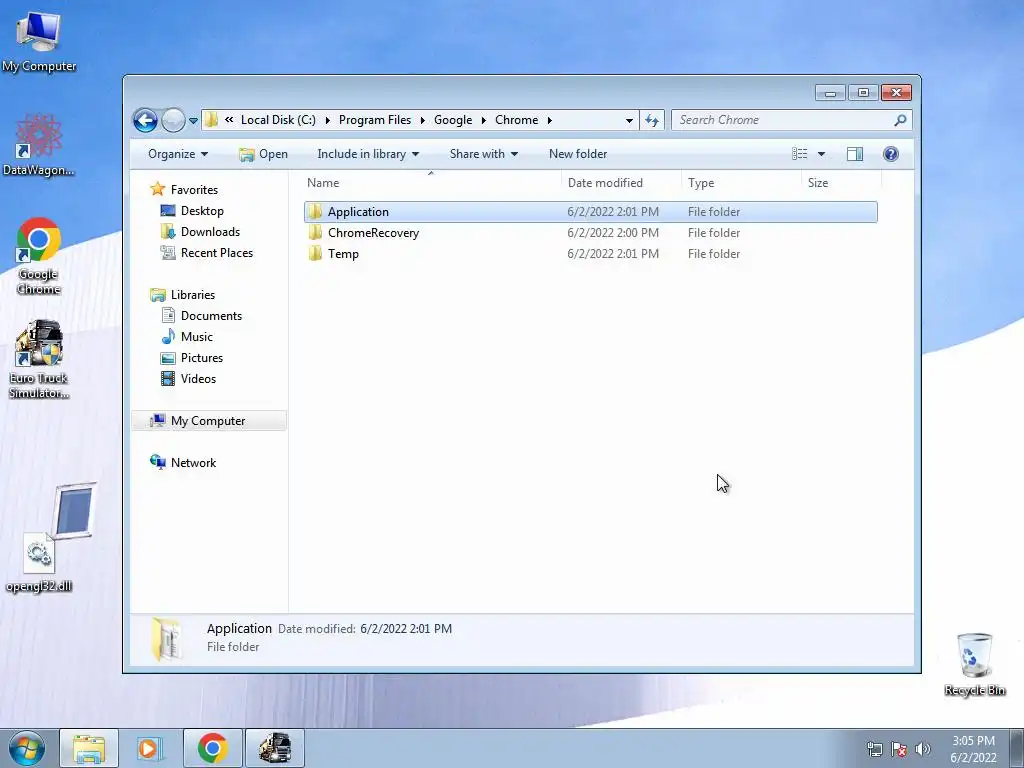
Task: Expand address bar history dropdown
Action: pyautogui.click(x=629, y=120)
